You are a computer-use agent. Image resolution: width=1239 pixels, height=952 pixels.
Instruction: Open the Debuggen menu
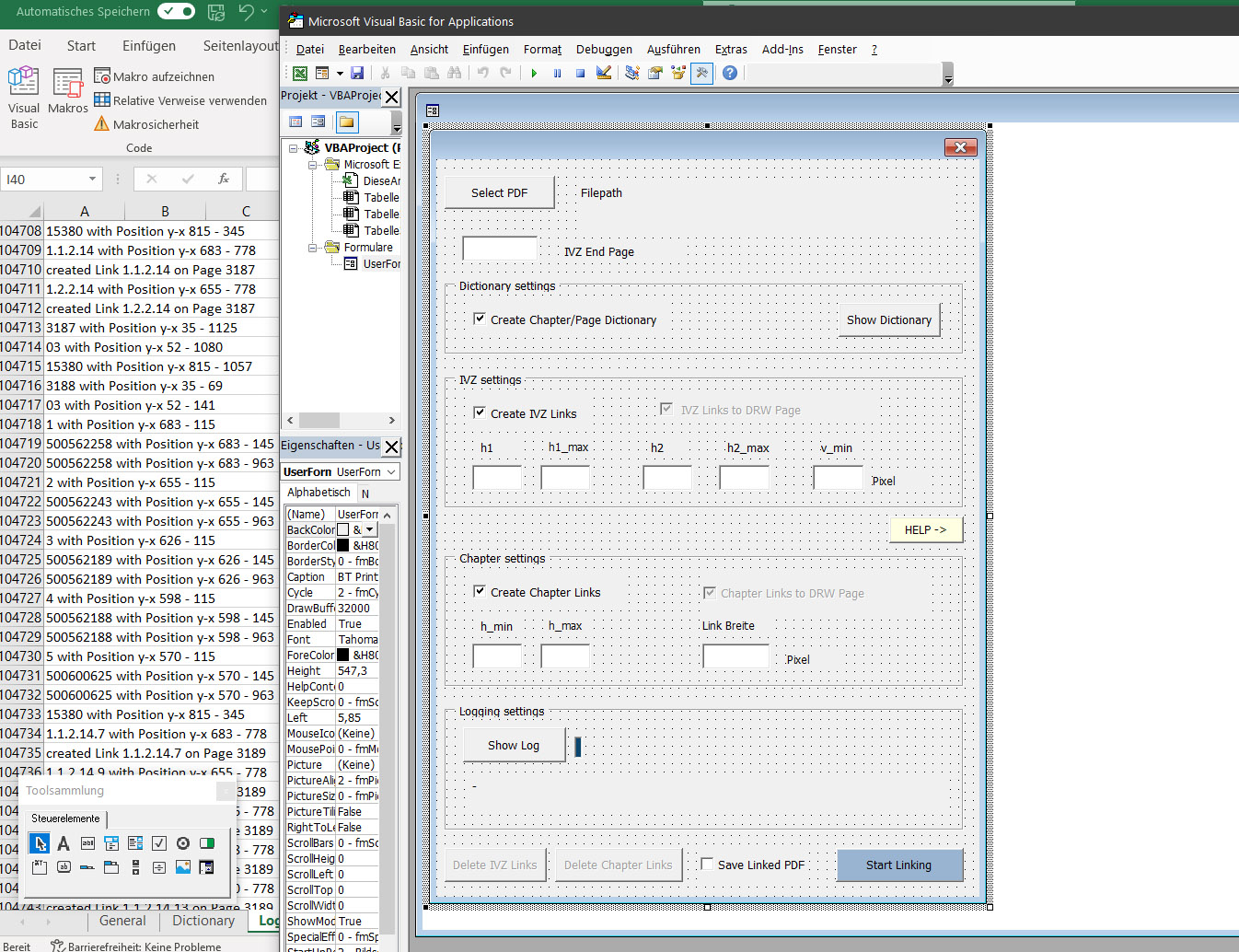point(604,49)
